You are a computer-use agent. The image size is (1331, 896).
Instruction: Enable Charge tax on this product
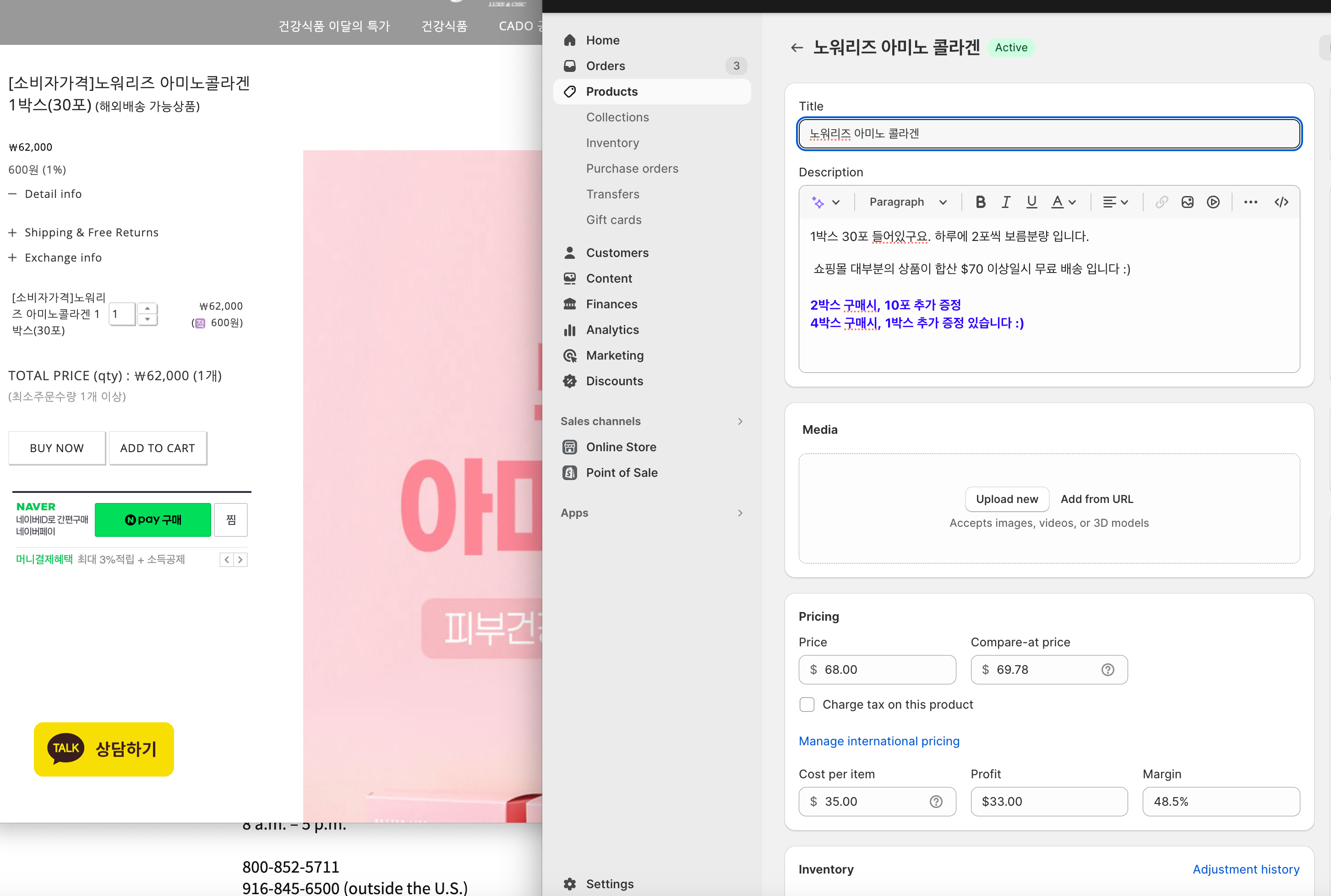pyautogui.click(x=807, y=705)
